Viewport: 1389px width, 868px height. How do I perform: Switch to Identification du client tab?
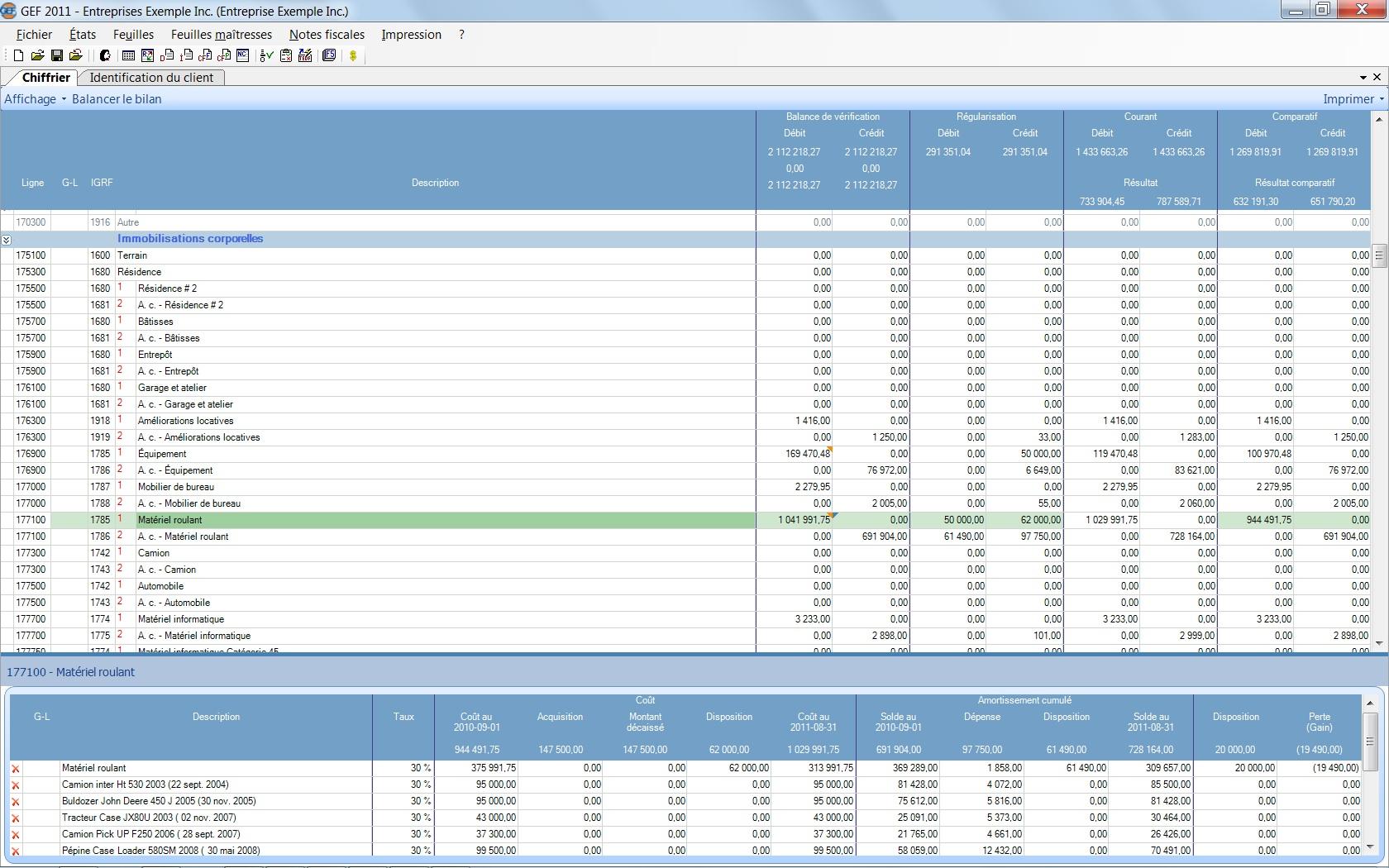[151, 78]
